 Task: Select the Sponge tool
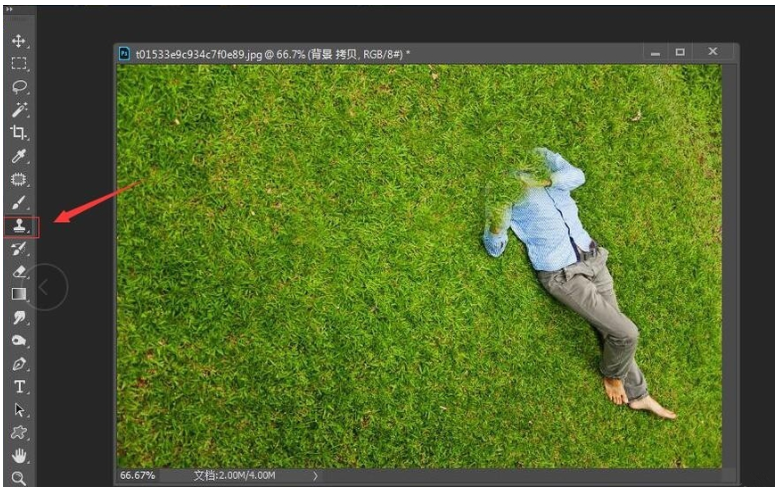coord(19,341)
